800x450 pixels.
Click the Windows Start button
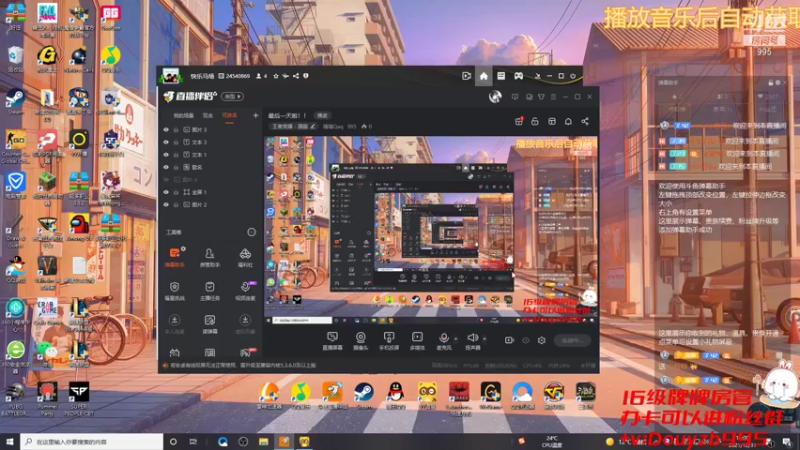tap(10, 441)
